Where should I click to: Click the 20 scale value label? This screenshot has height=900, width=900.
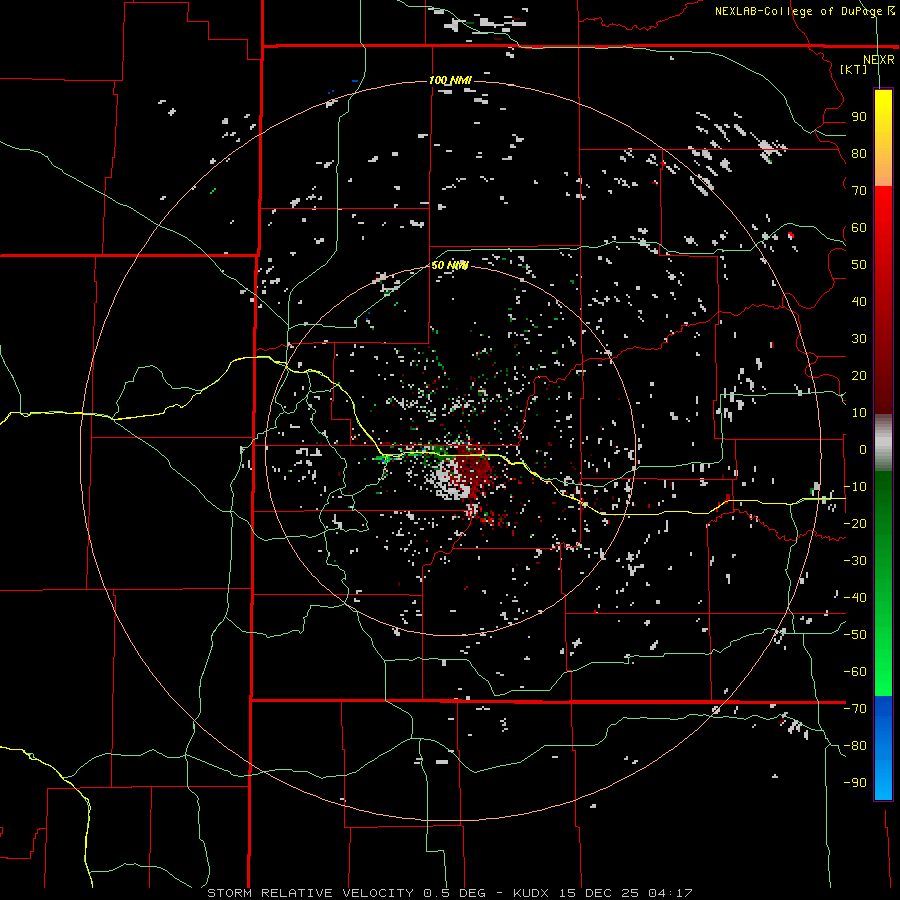859,376
